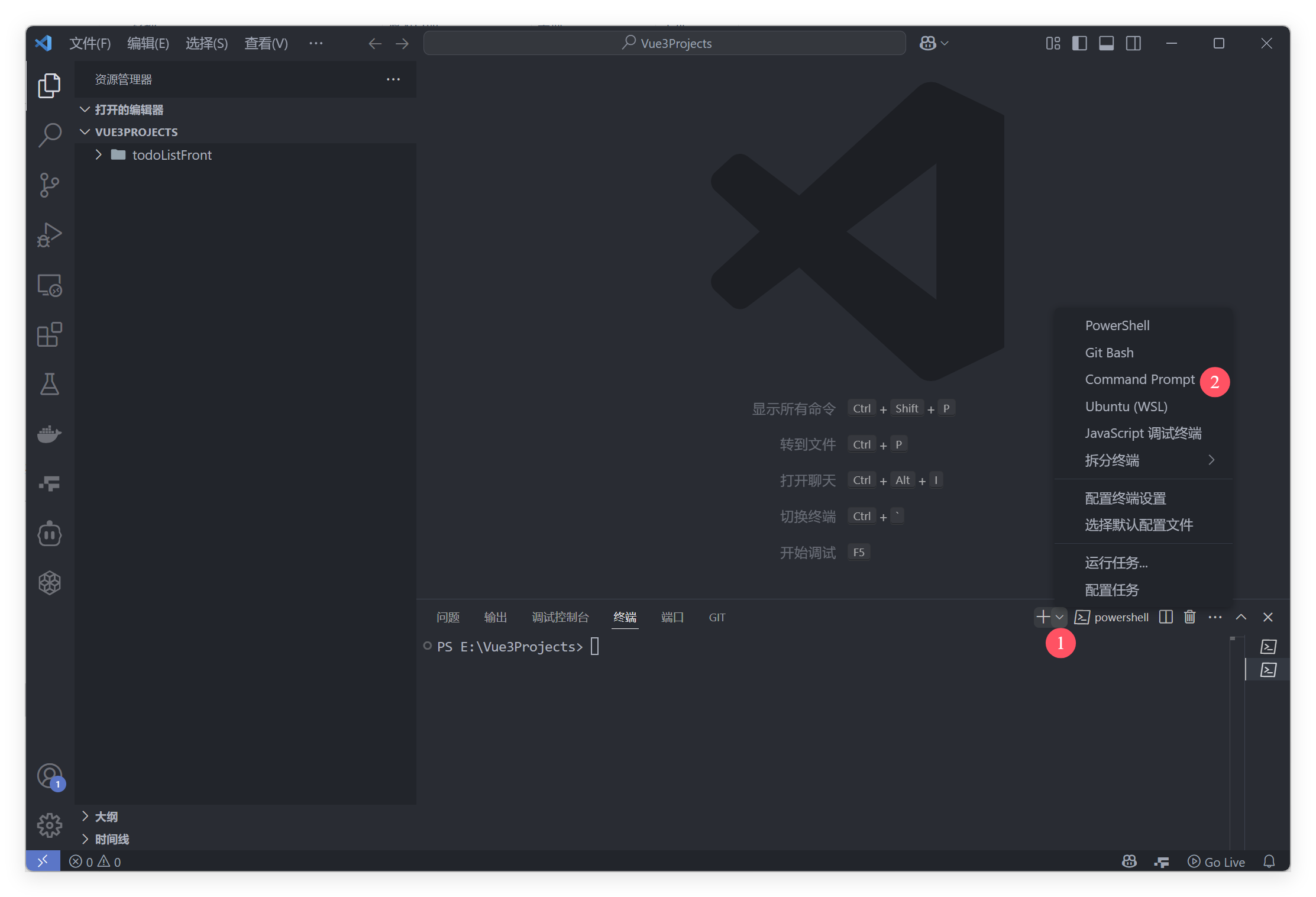Open errors and warnings count in status bar
Screen dimensions: 1316x897
click(x=95, y=861)
